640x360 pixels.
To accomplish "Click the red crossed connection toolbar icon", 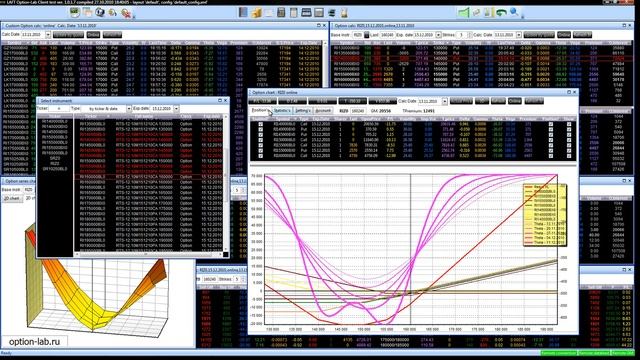I will [126, 13].
